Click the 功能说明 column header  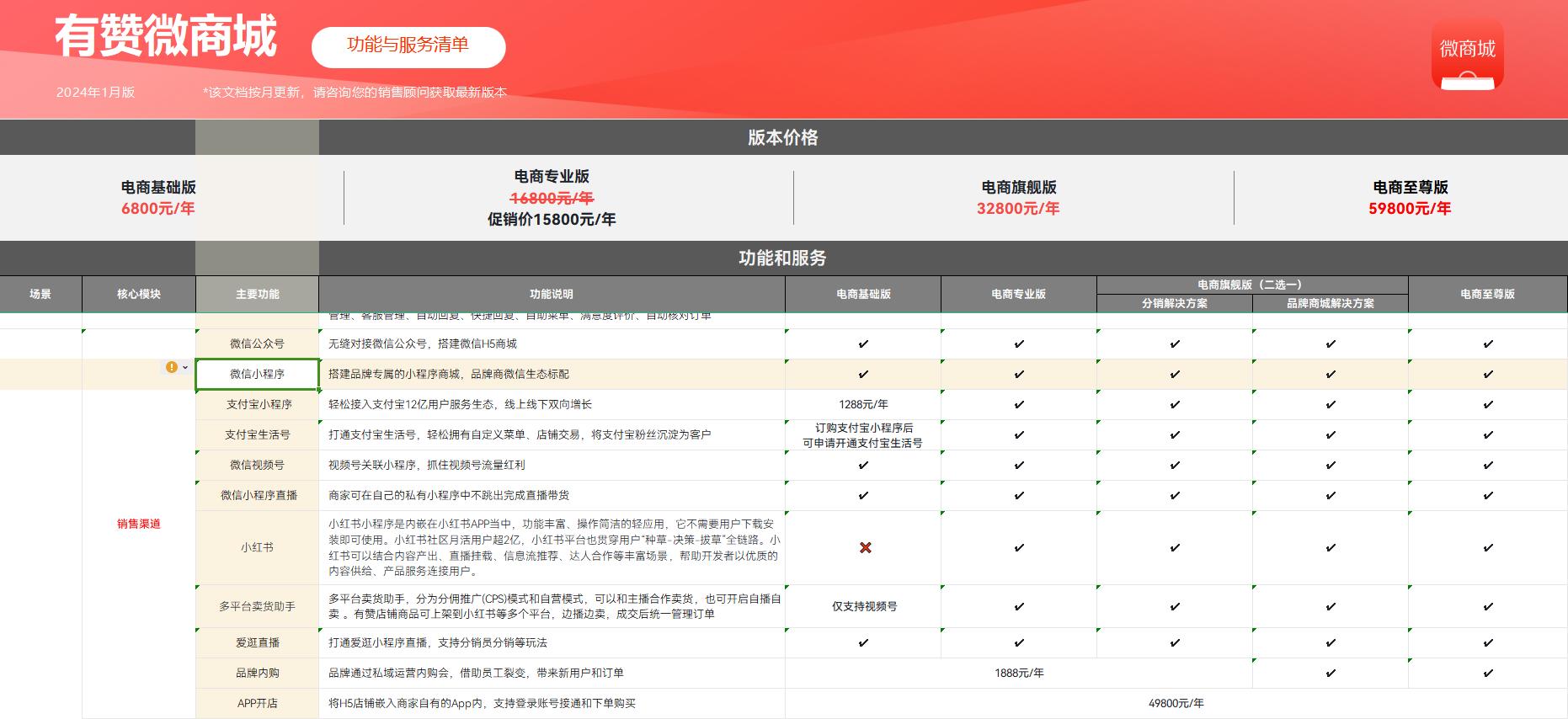point(552,294)
